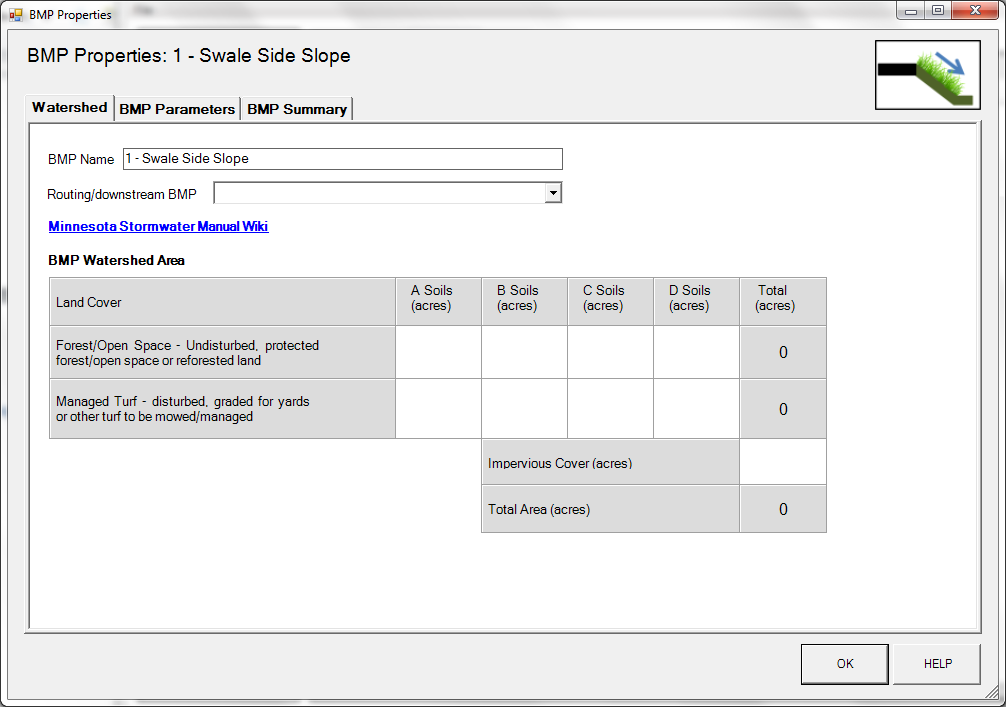The width and height of the screenshot is (1006, 707).
Task: Select the Forest/Open Space C Soils cell
Action: (x=610, y=352)
